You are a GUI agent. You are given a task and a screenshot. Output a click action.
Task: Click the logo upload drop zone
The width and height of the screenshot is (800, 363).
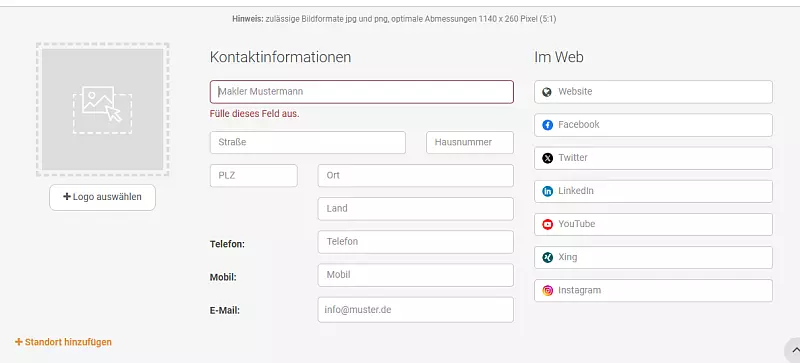103,110
